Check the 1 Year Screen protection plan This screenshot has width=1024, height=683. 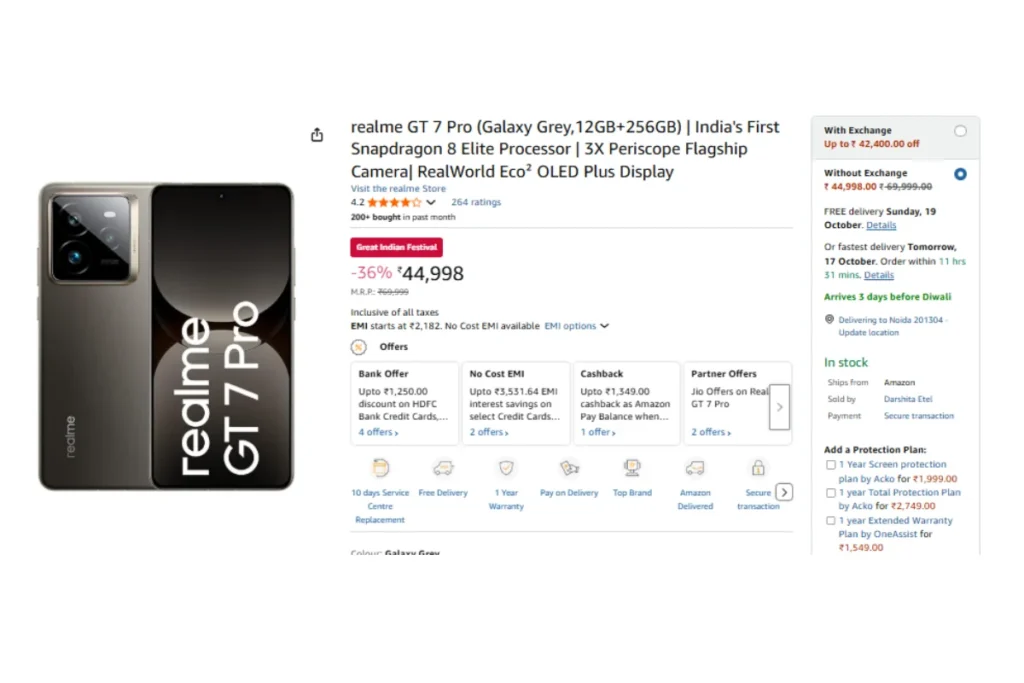coord(831,465)
